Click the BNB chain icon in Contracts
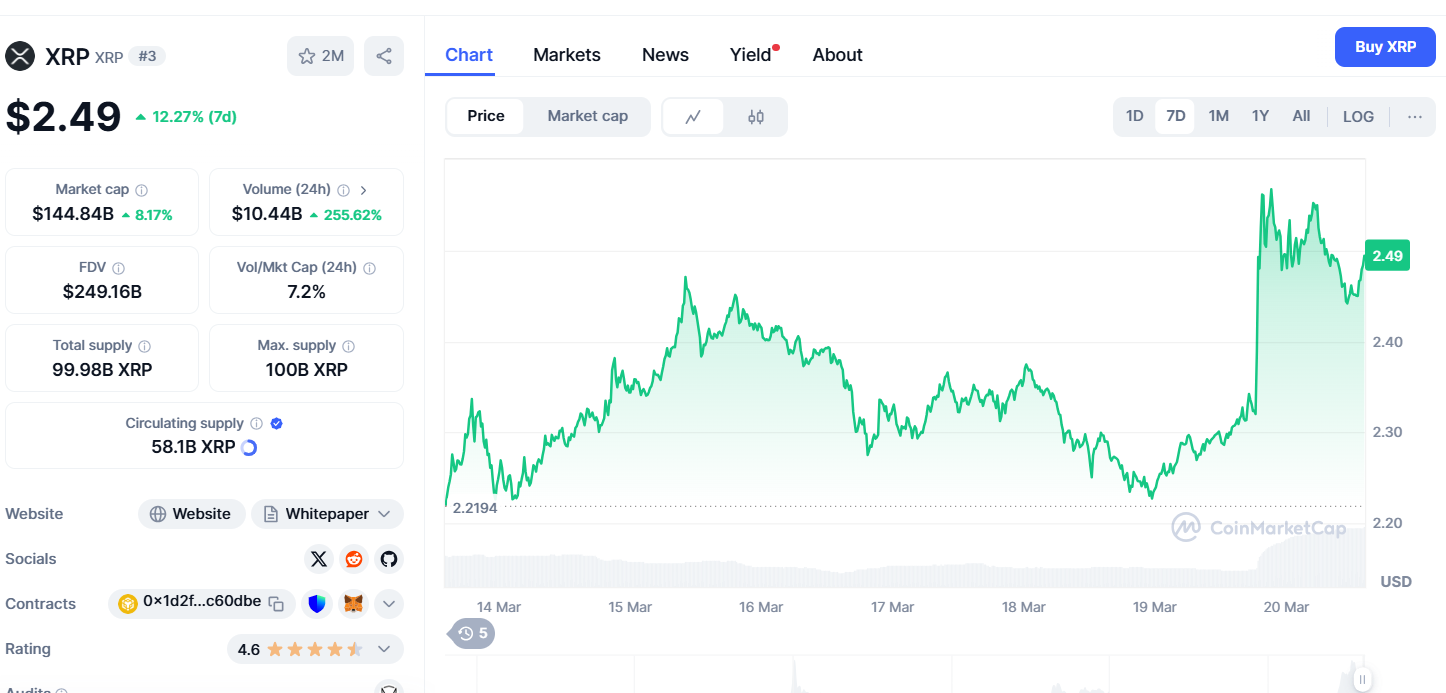 [x=128, y=604]
